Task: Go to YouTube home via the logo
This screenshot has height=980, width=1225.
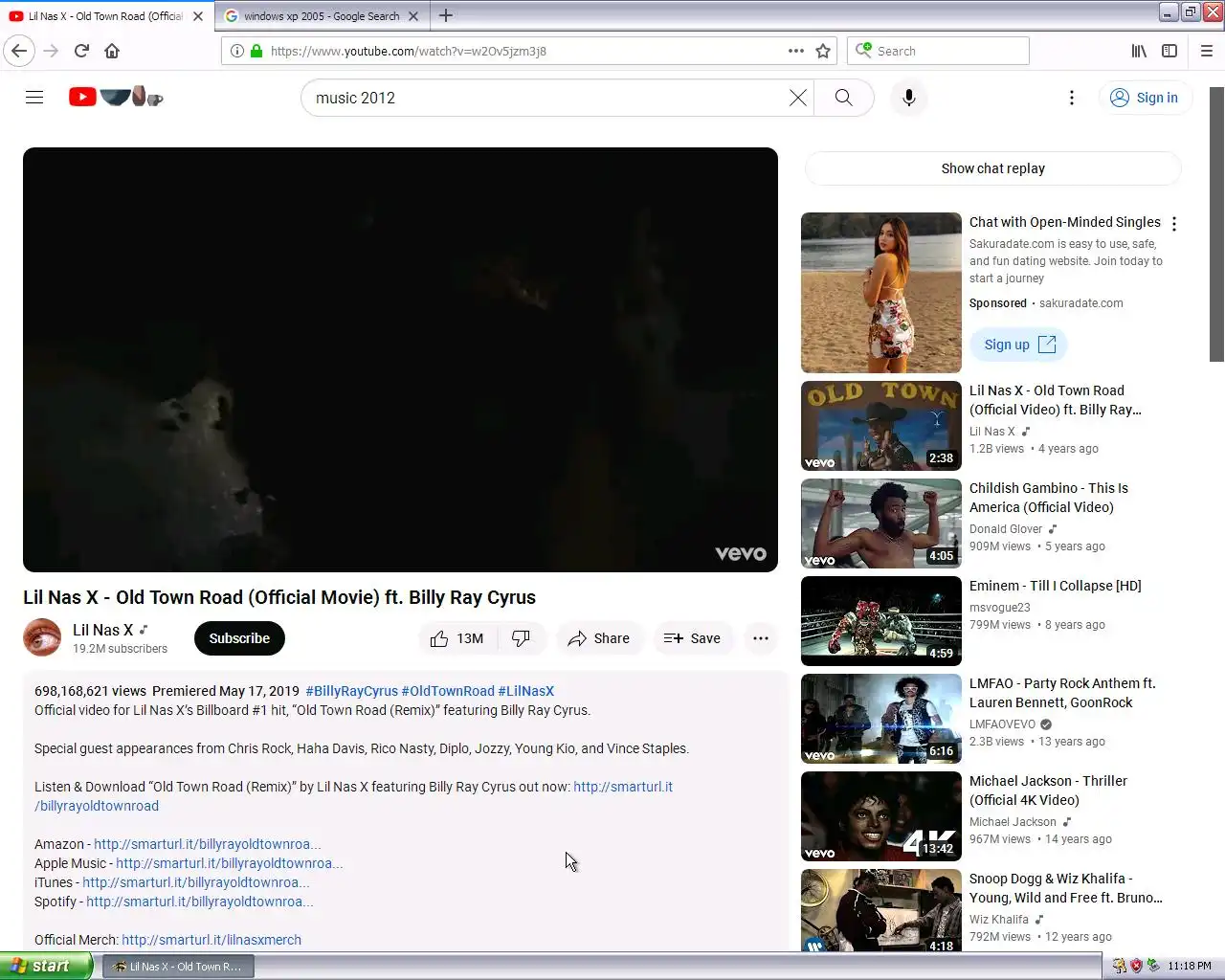Action: click(x=116, y=97)
